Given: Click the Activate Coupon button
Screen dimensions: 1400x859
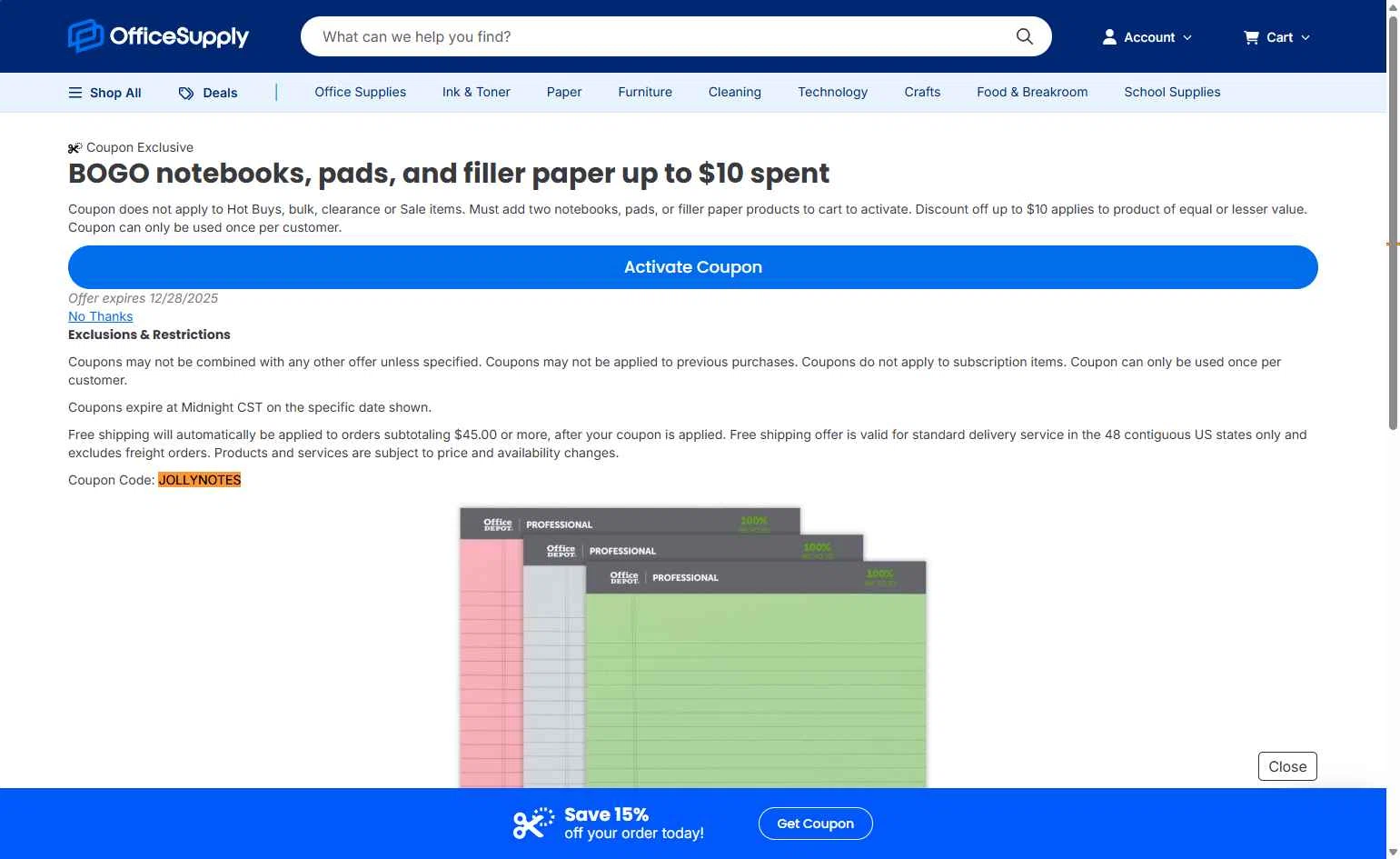Looking at the screenshot, I should click(x=693, y=267).
